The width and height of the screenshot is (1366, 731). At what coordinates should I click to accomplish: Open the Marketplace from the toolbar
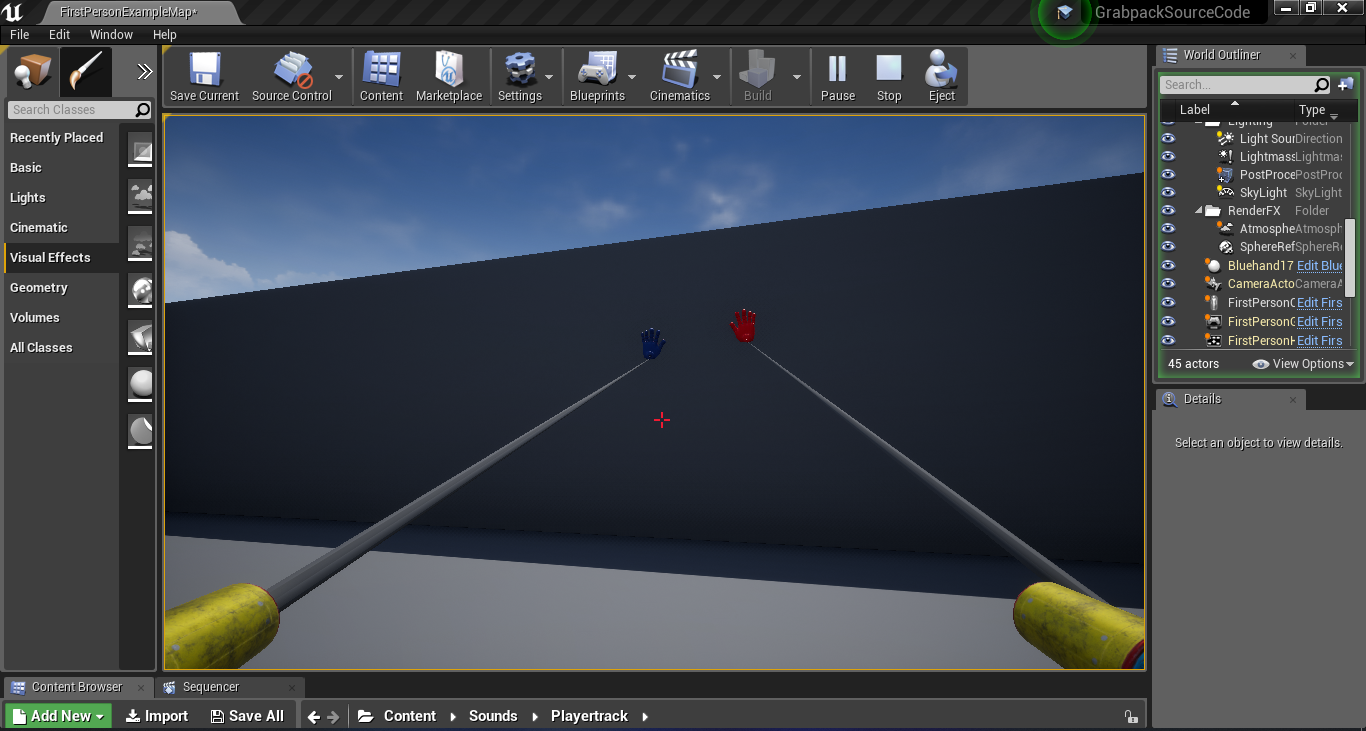click(x=449, y=68)
